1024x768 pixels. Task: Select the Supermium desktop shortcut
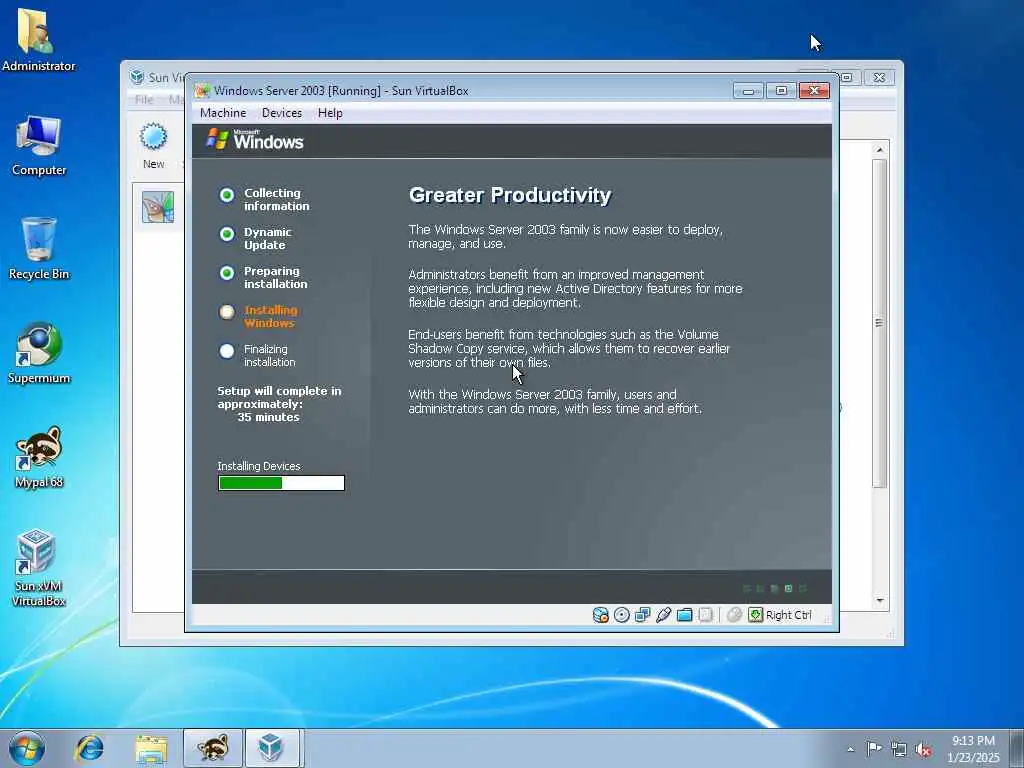[x=39, y=353]
